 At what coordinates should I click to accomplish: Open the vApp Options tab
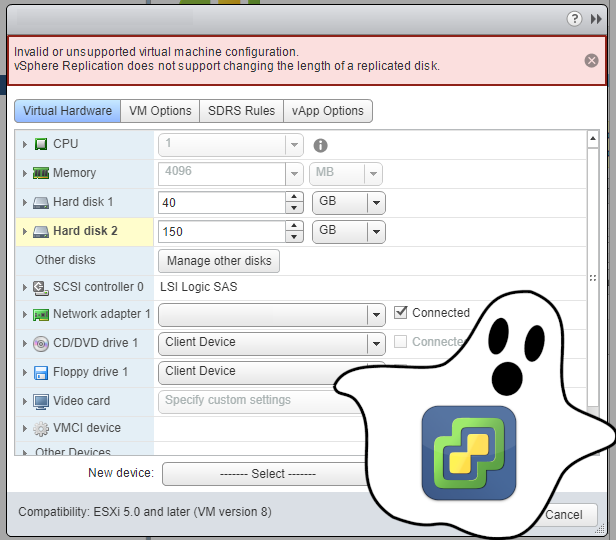click(328, 111)
